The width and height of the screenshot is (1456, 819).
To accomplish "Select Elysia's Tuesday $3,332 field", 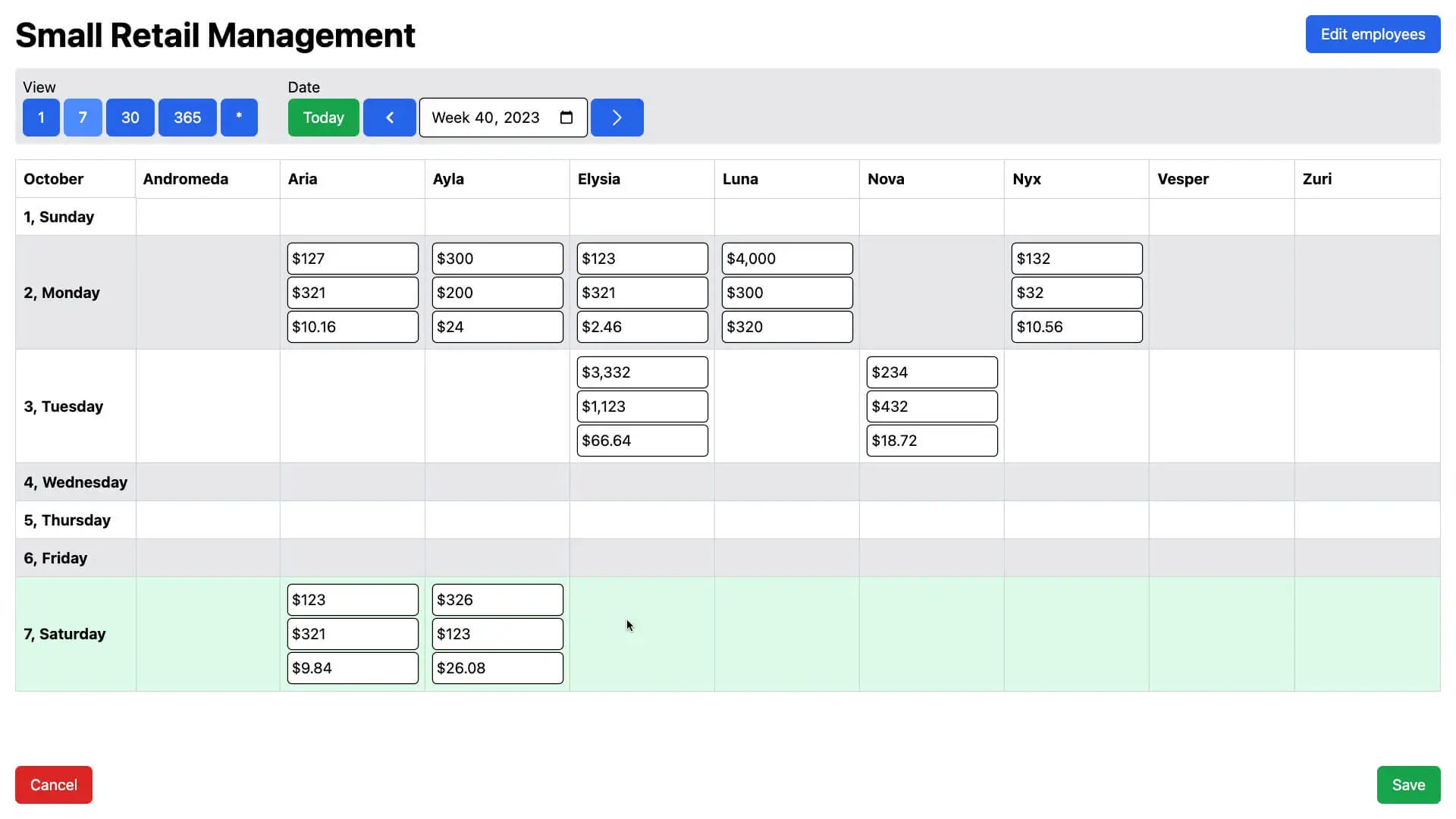I will point(642,372).
